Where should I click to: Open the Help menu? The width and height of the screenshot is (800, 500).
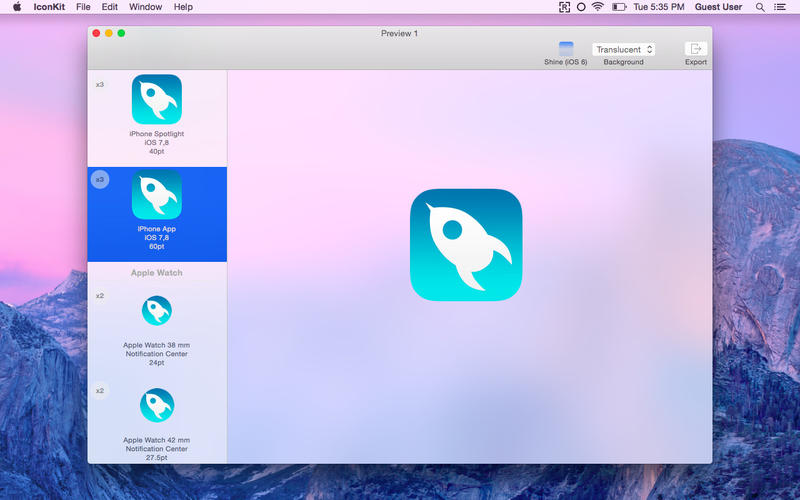click(x=183, y=7)
